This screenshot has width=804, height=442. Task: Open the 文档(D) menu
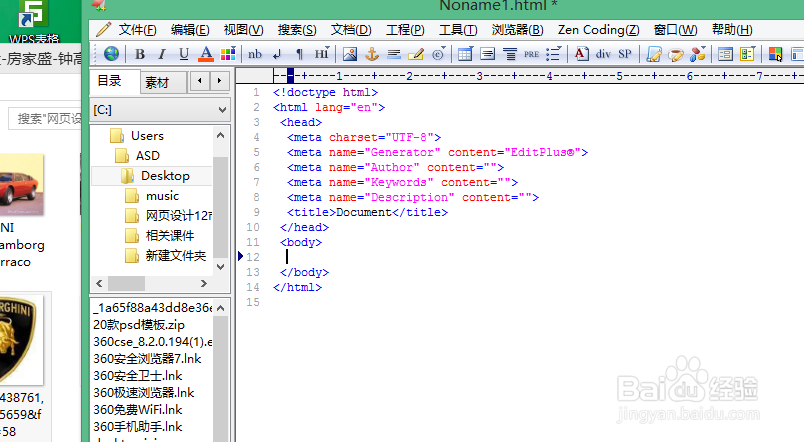(x=351, y=30)
